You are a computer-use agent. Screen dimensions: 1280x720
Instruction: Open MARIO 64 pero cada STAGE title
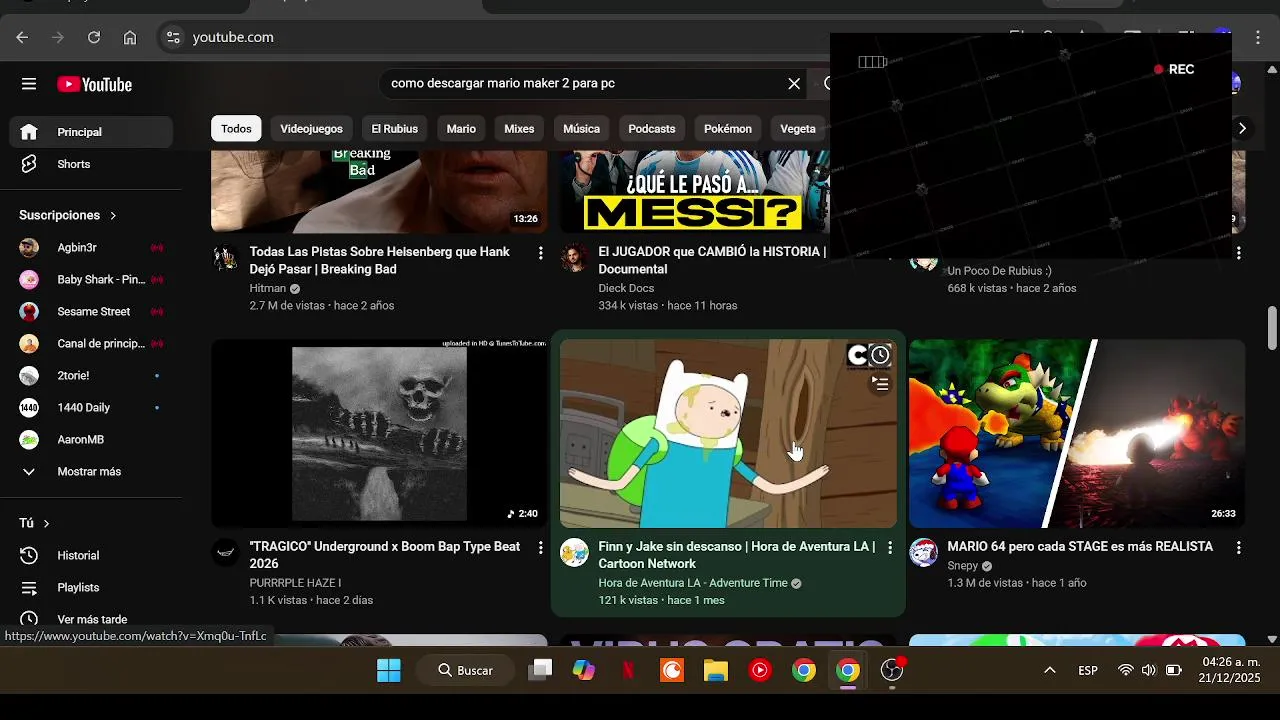pos(1080,547)
